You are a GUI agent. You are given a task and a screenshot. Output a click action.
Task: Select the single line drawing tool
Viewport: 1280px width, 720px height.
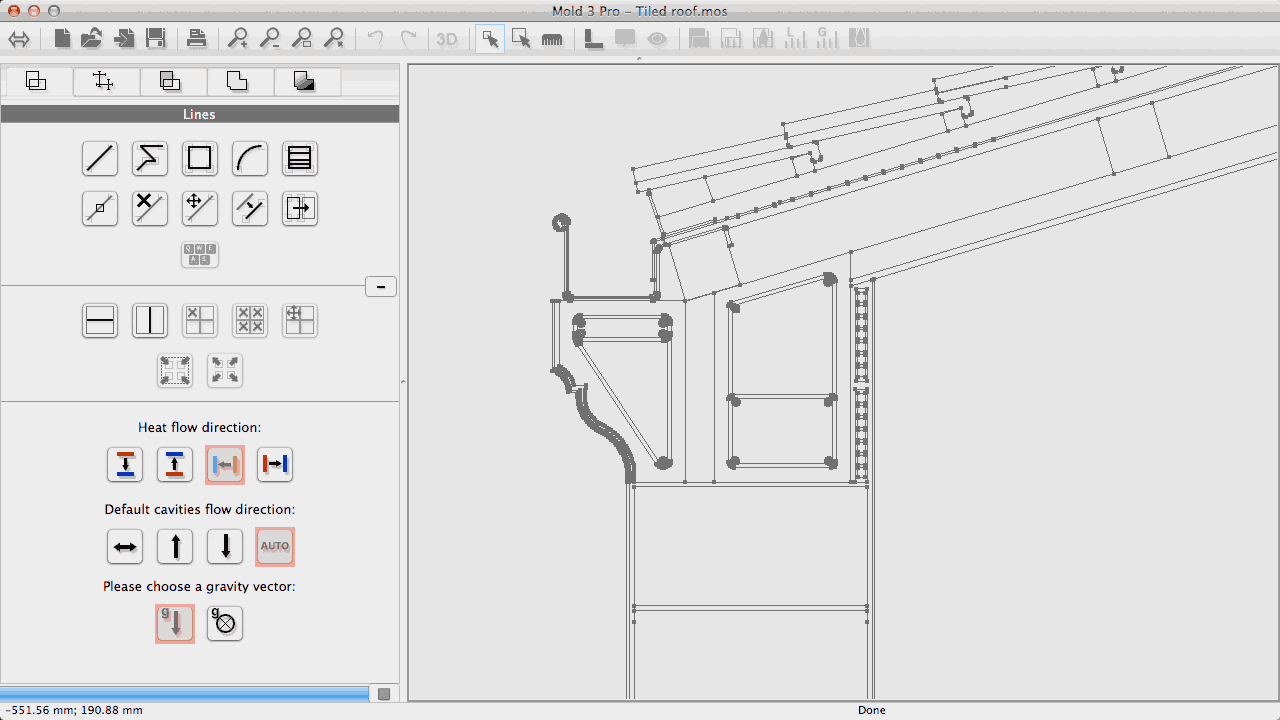coord(99,158)
